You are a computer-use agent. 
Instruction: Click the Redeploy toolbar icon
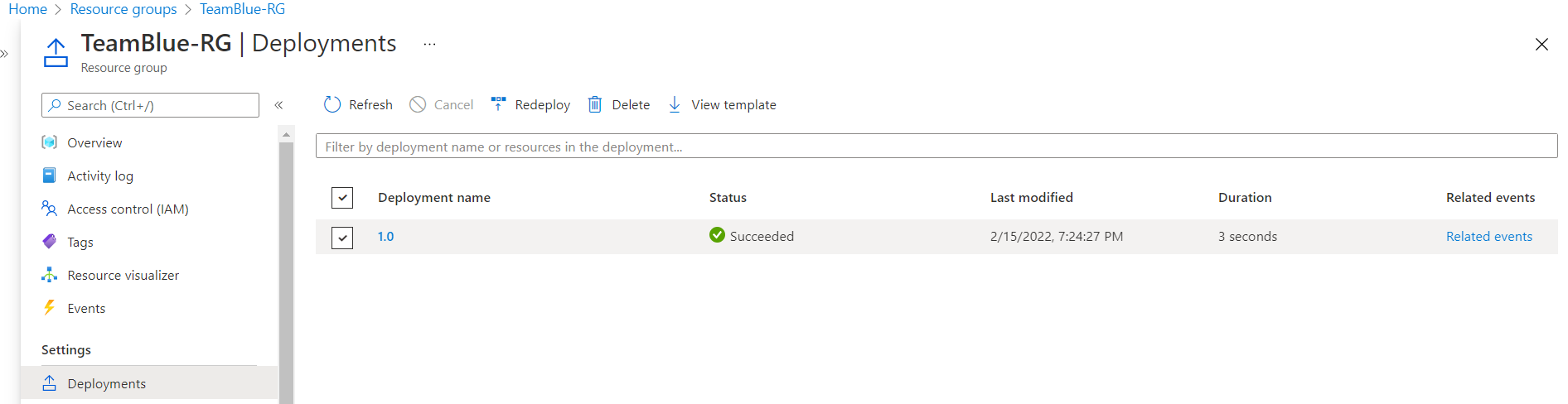[x=498, y=104]
